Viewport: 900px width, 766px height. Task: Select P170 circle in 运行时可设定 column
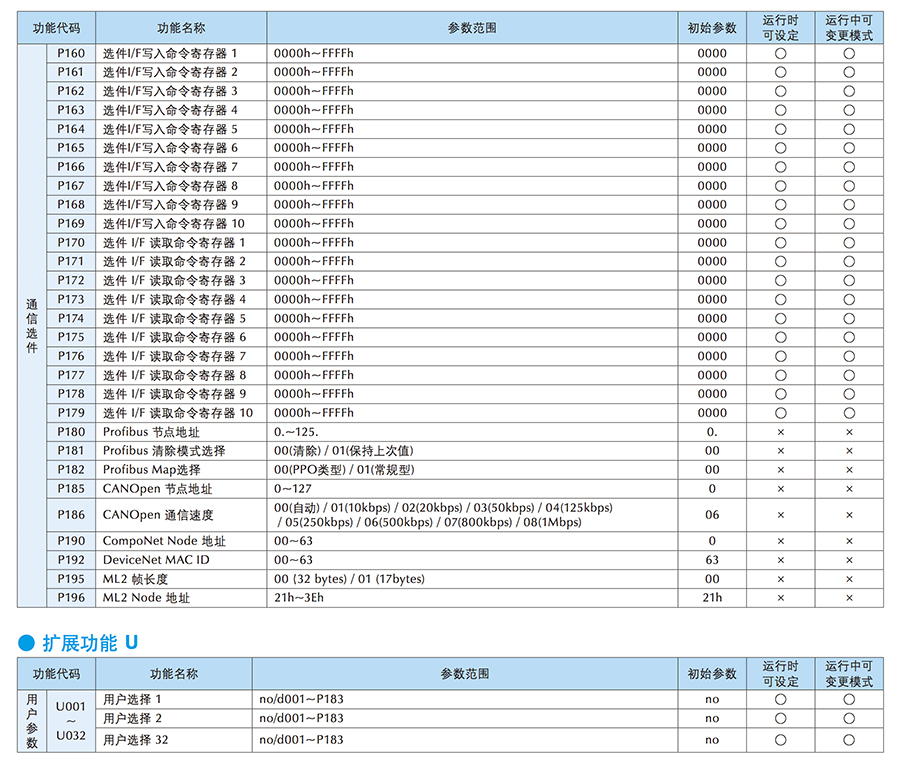781,243
